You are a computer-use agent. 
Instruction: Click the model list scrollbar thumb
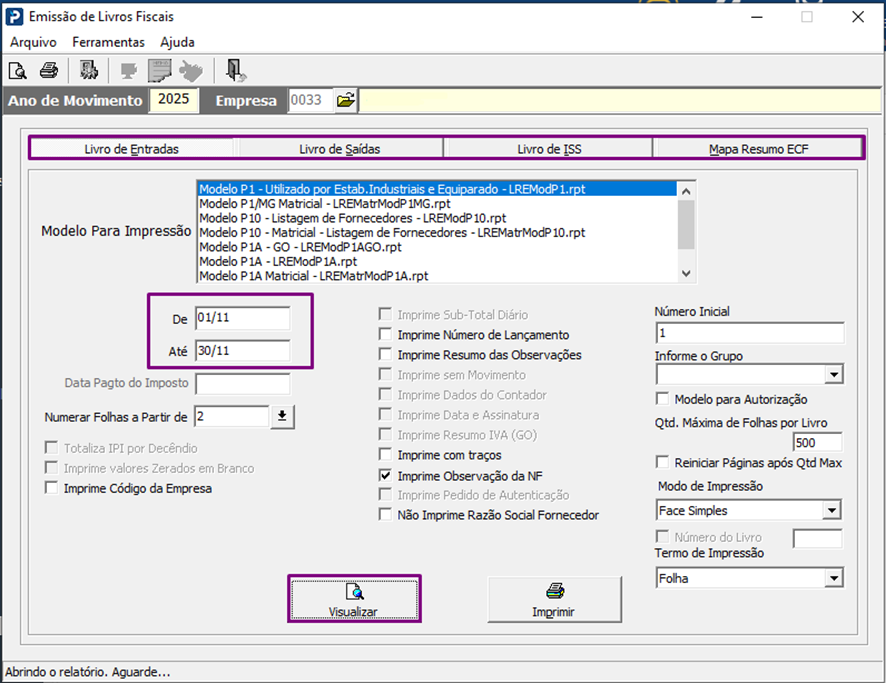coord(686,224)
